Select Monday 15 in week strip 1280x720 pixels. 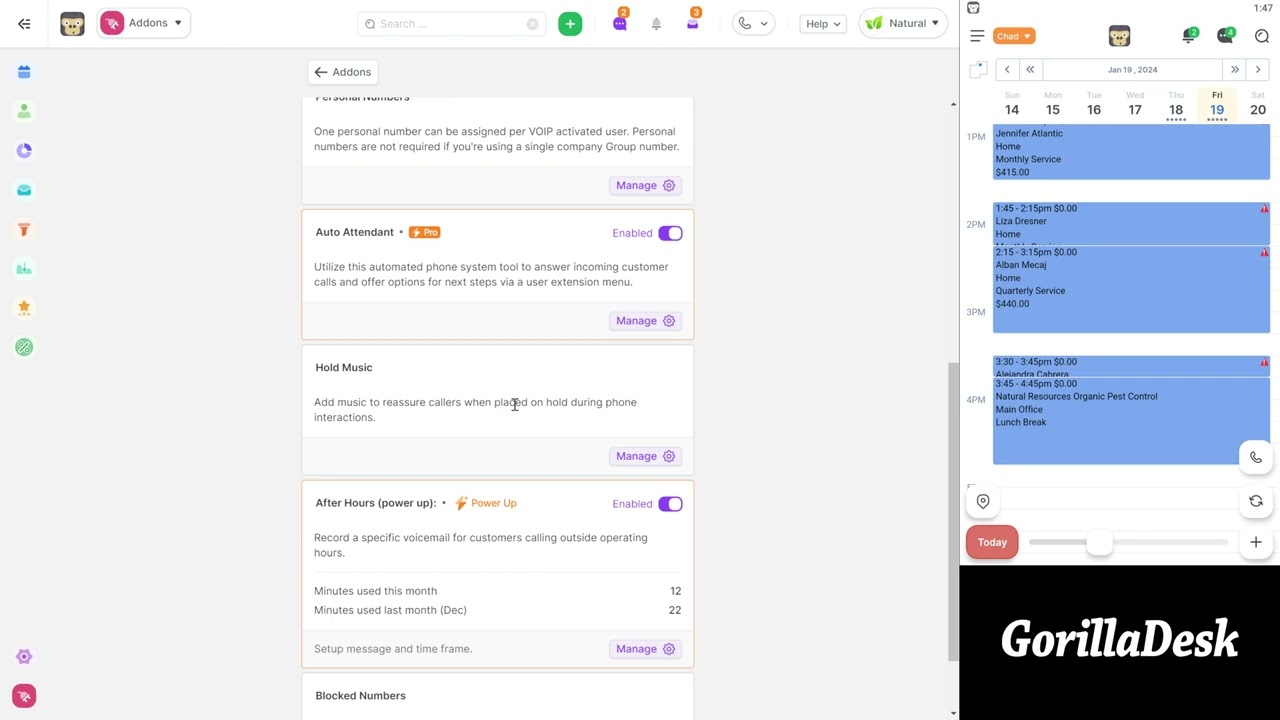[1053, 105]
